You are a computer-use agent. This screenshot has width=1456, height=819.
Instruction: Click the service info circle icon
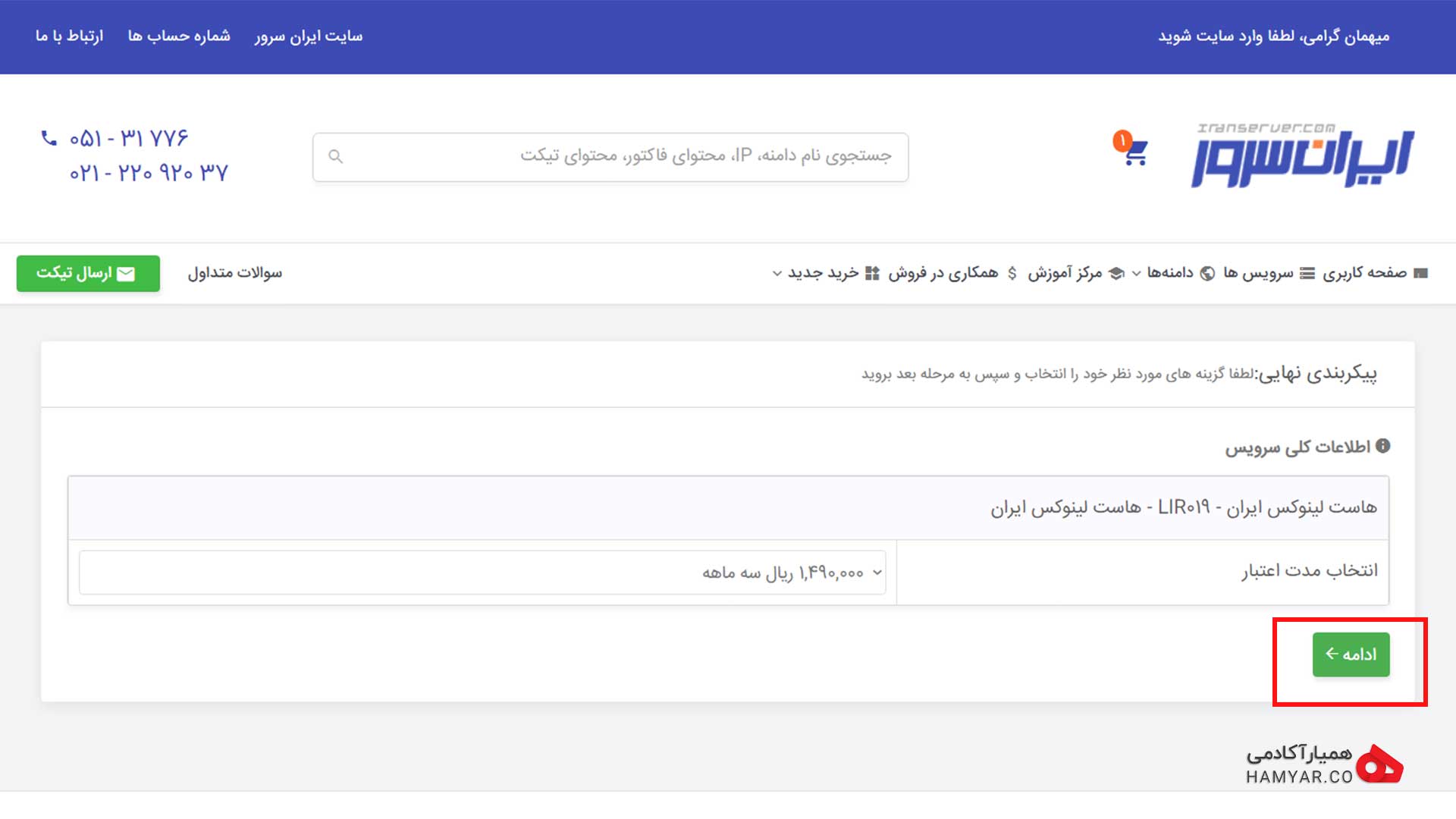point(1382,446)
